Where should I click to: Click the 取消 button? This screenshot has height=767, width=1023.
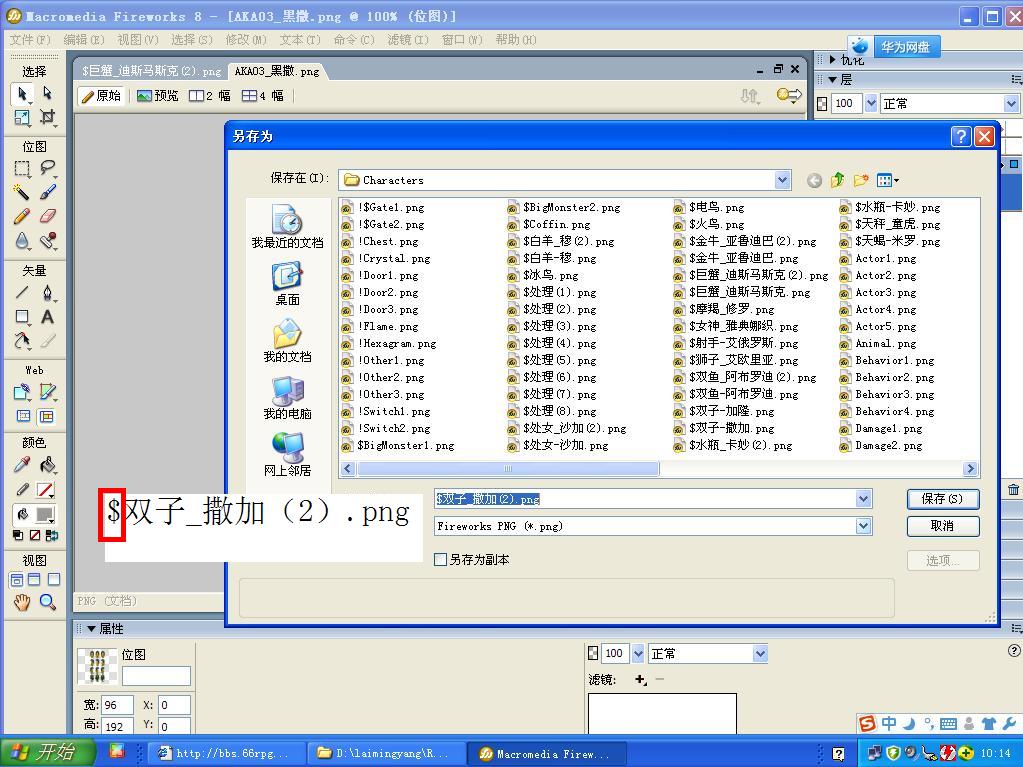(942, 526)
